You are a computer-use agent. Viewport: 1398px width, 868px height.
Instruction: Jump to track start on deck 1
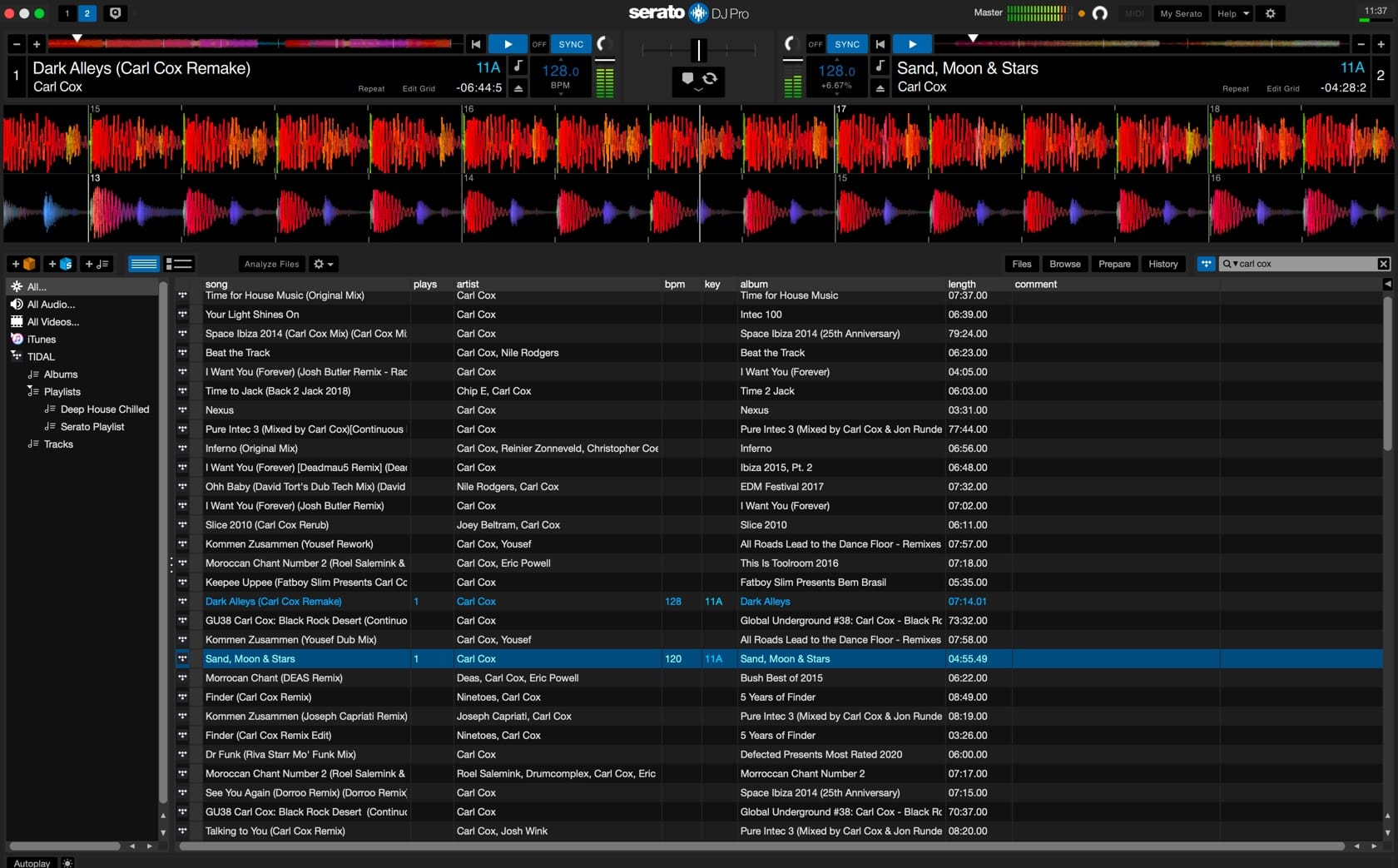(x=476, y=44)
